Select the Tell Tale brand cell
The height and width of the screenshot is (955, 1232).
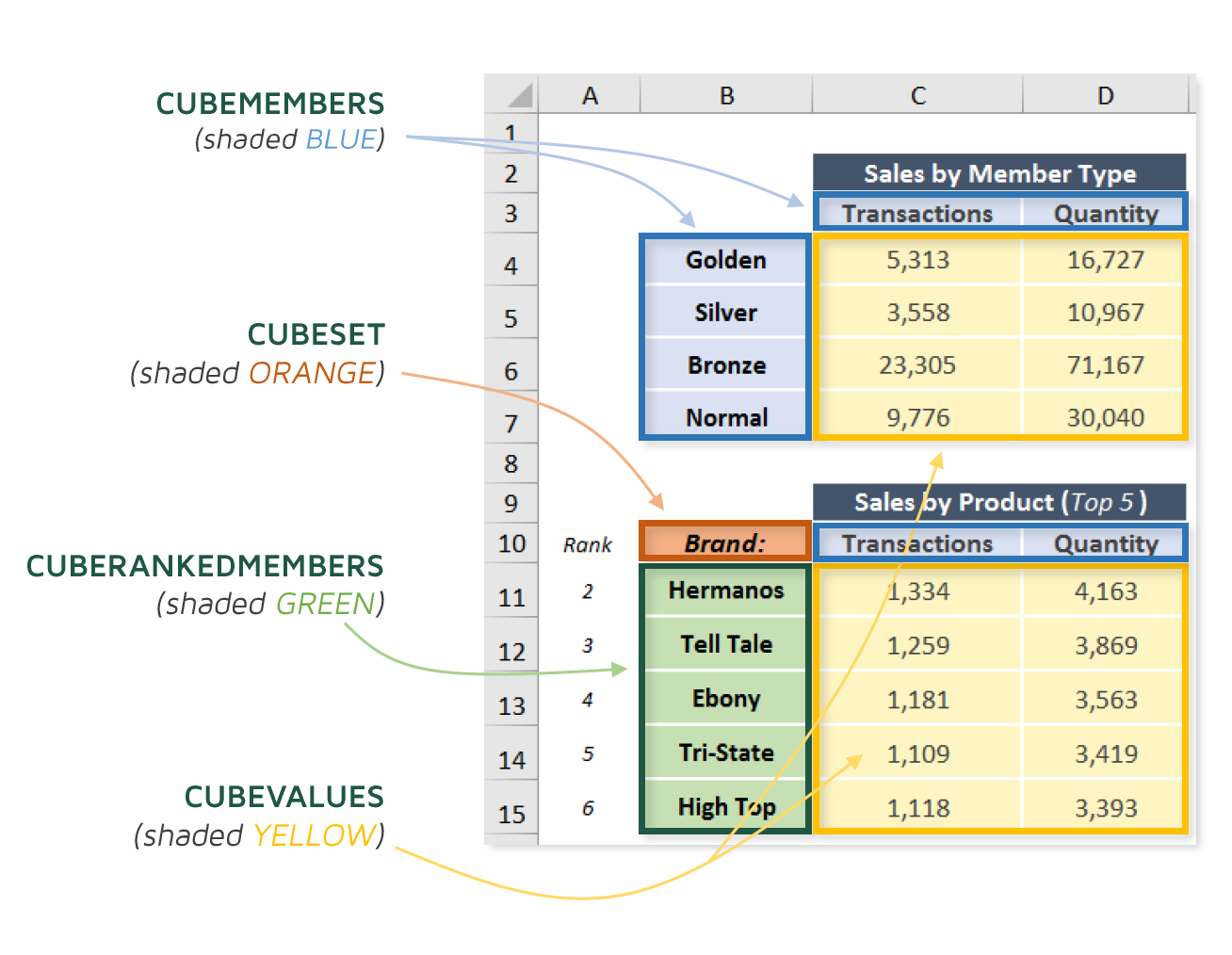tap(725, 645)
